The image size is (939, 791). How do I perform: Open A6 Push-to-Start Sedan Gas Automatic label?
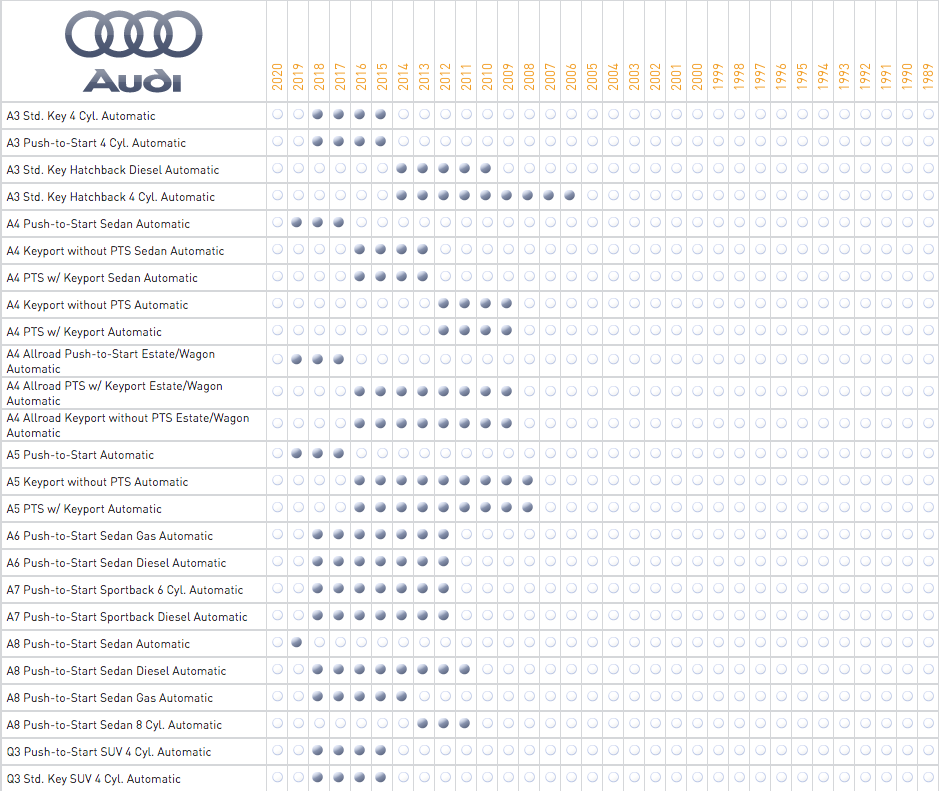tap(109, 536)
